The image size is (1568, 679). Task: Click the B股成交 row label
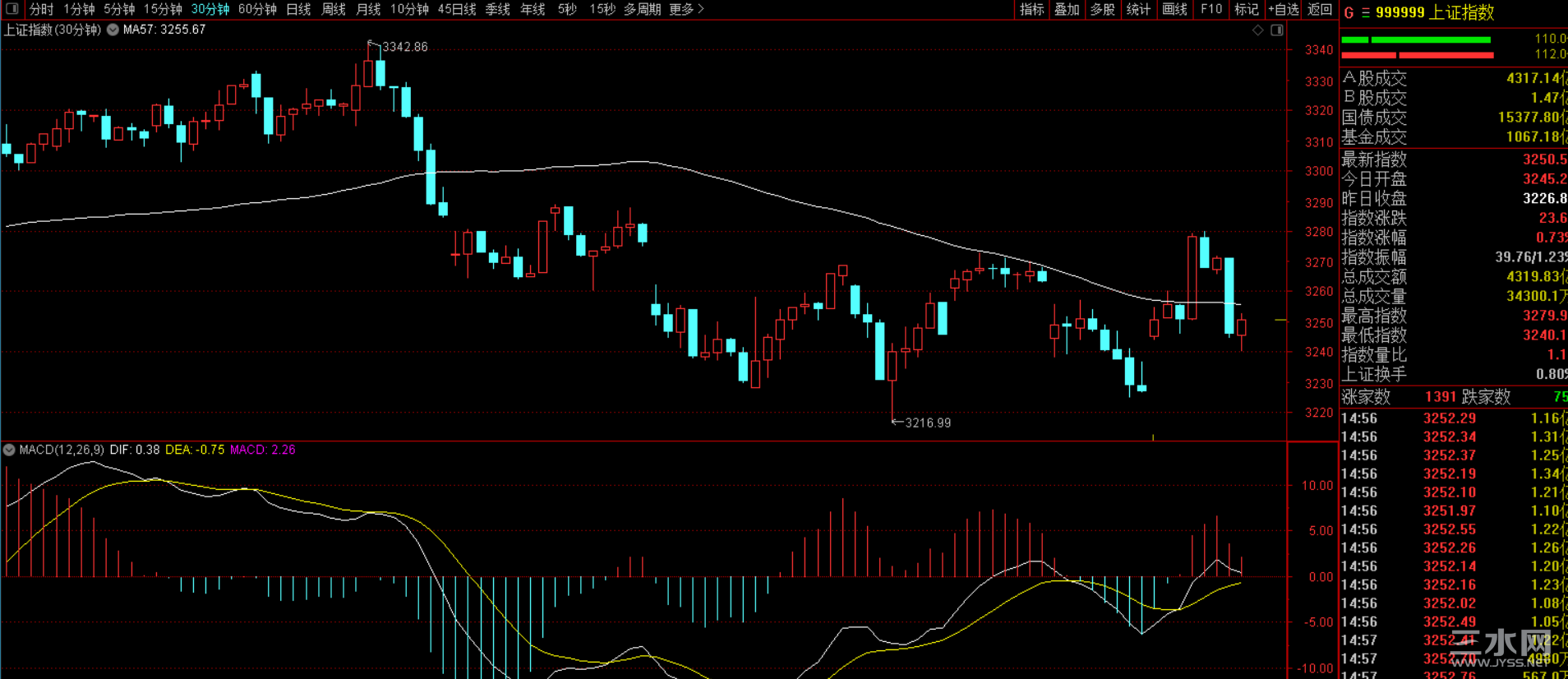[1374, 98]
